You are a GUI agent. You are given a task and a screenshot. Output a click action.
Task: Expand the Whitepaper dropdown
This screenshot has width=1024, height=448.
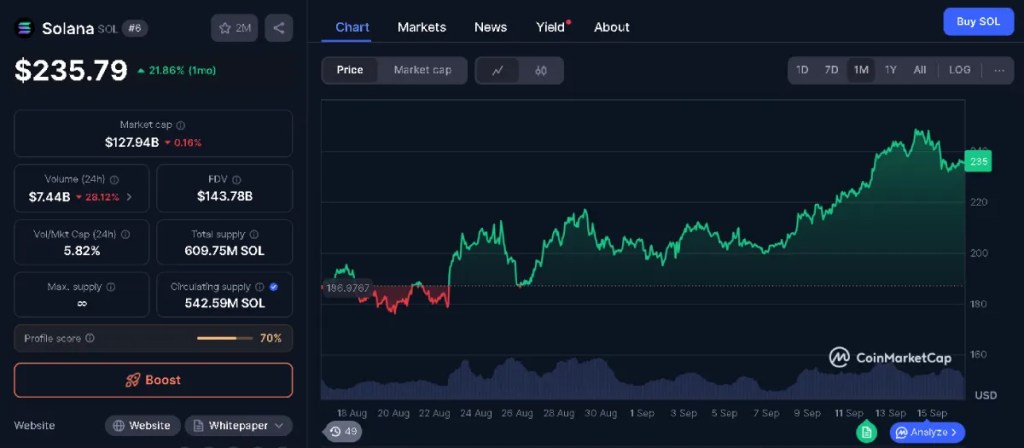coord(238,426)
